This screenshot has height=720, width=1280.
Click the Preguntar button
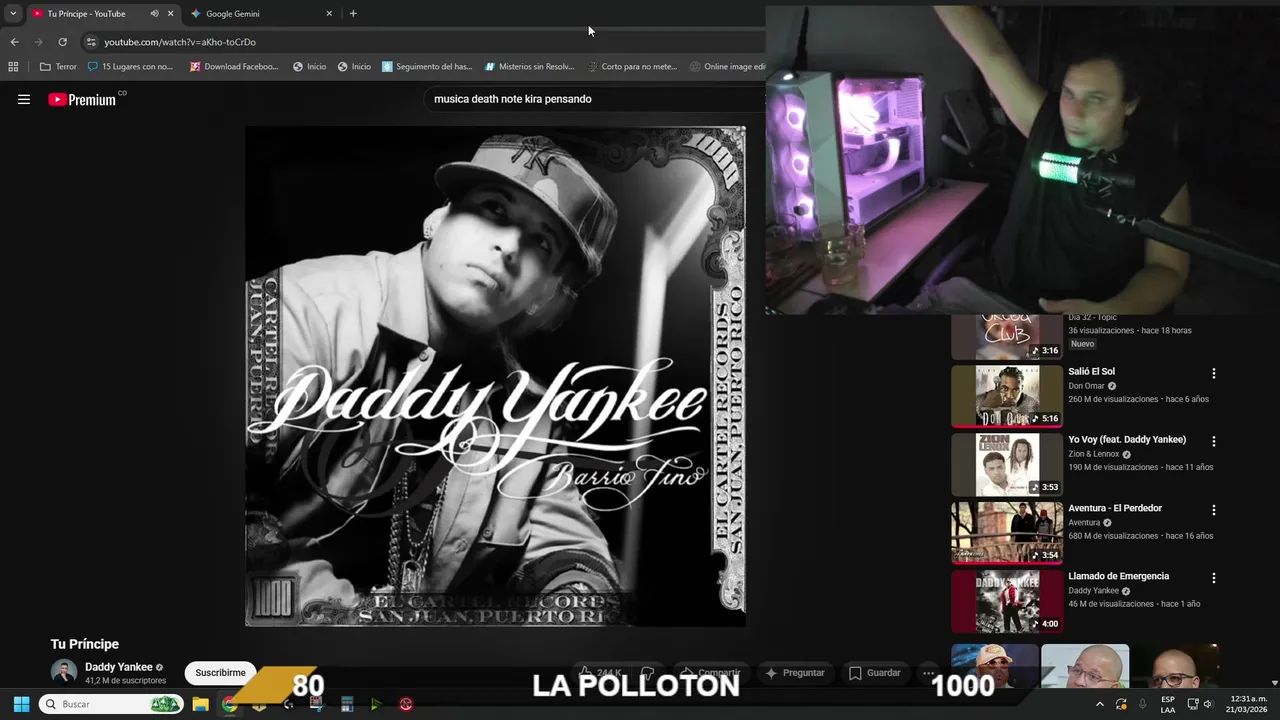point(795,673)
